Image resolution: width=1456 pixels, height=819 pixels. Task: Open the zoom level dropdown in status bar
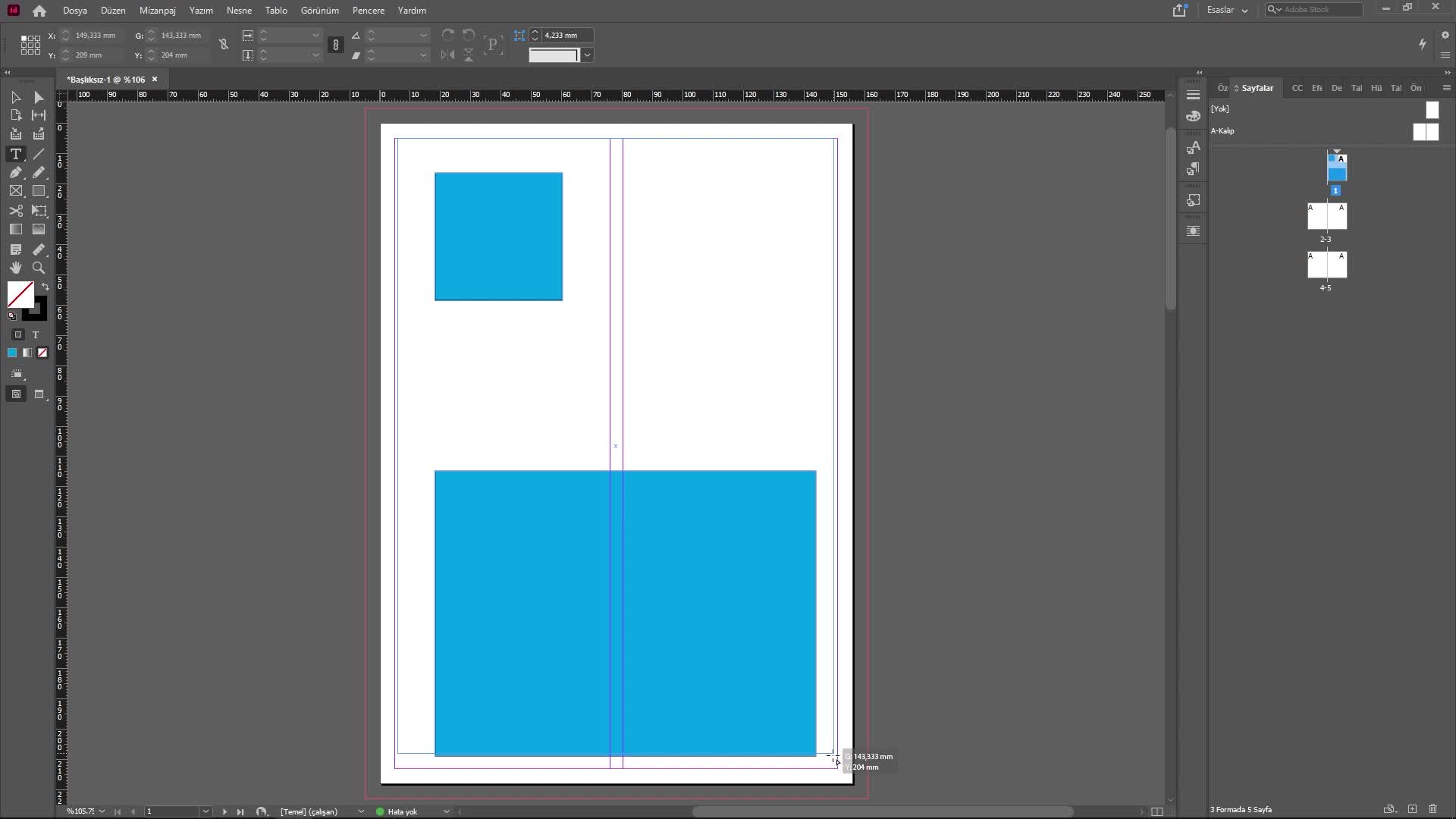[102, 811]
